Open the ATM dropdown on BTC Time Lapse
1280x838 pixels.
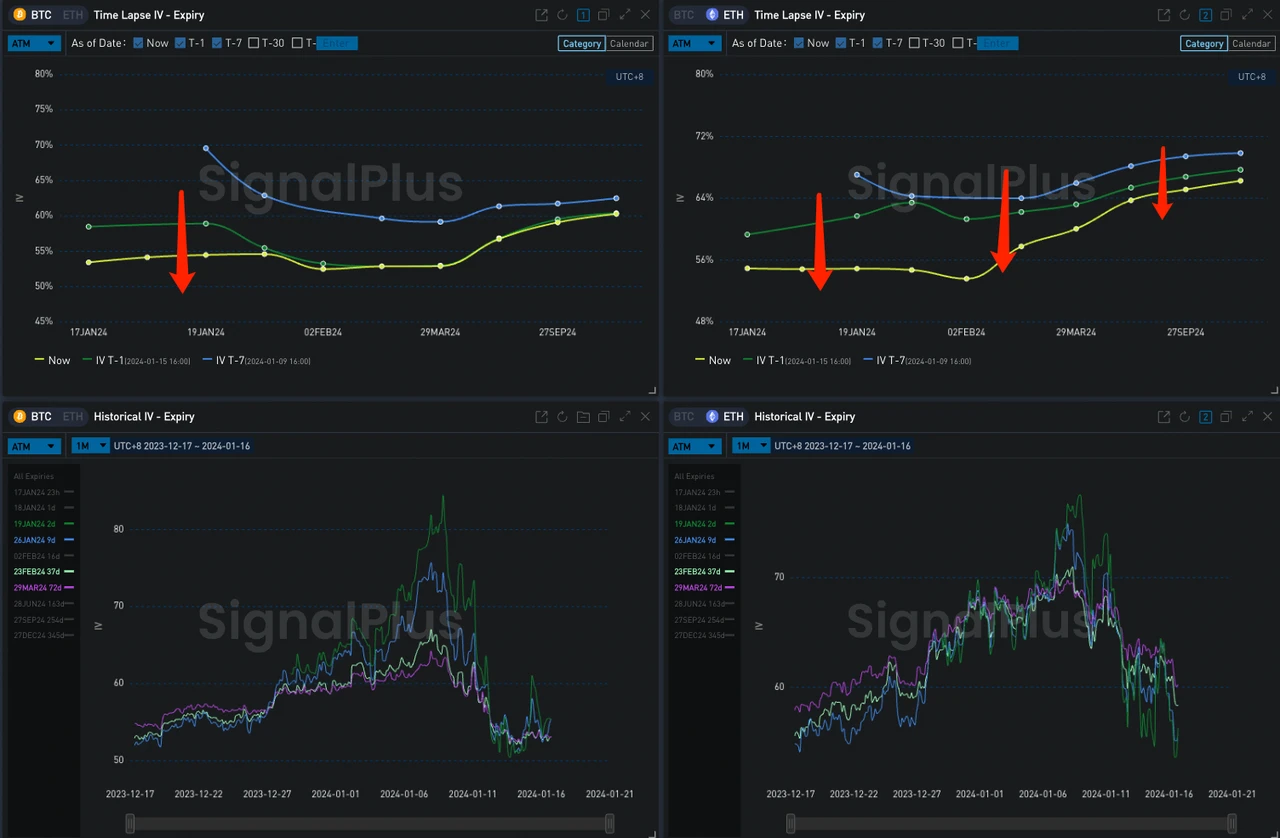pos(34,43)
